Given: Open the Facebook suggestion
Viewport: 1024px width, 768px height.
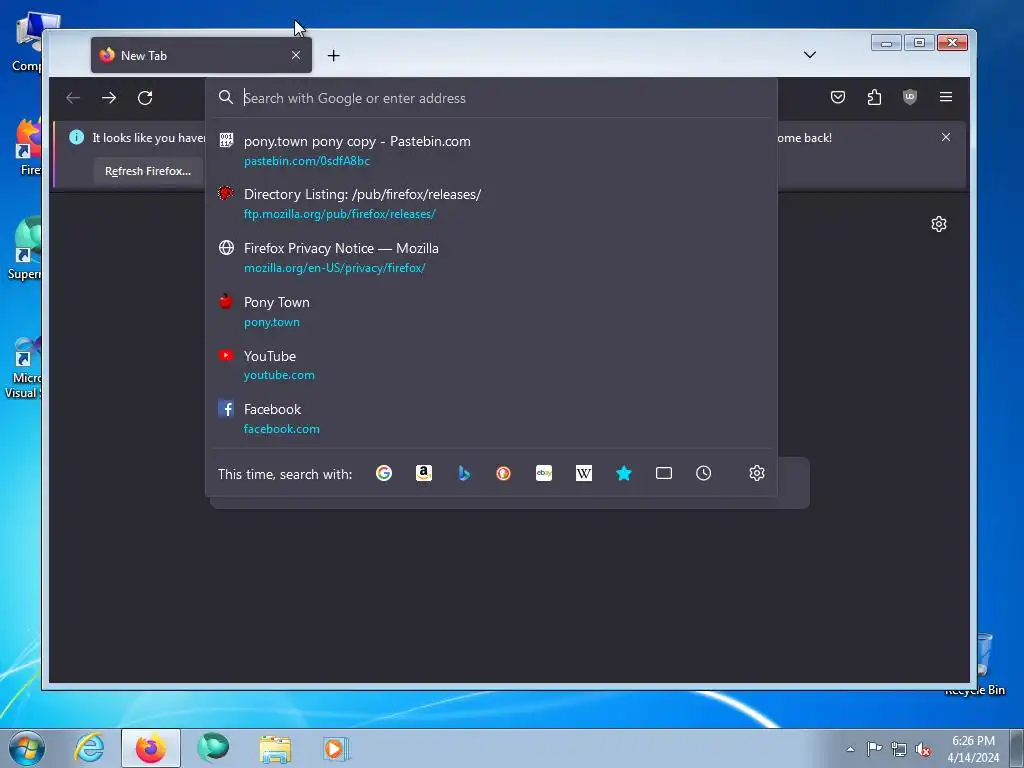Looking at the screenshot, I should 491,419.
